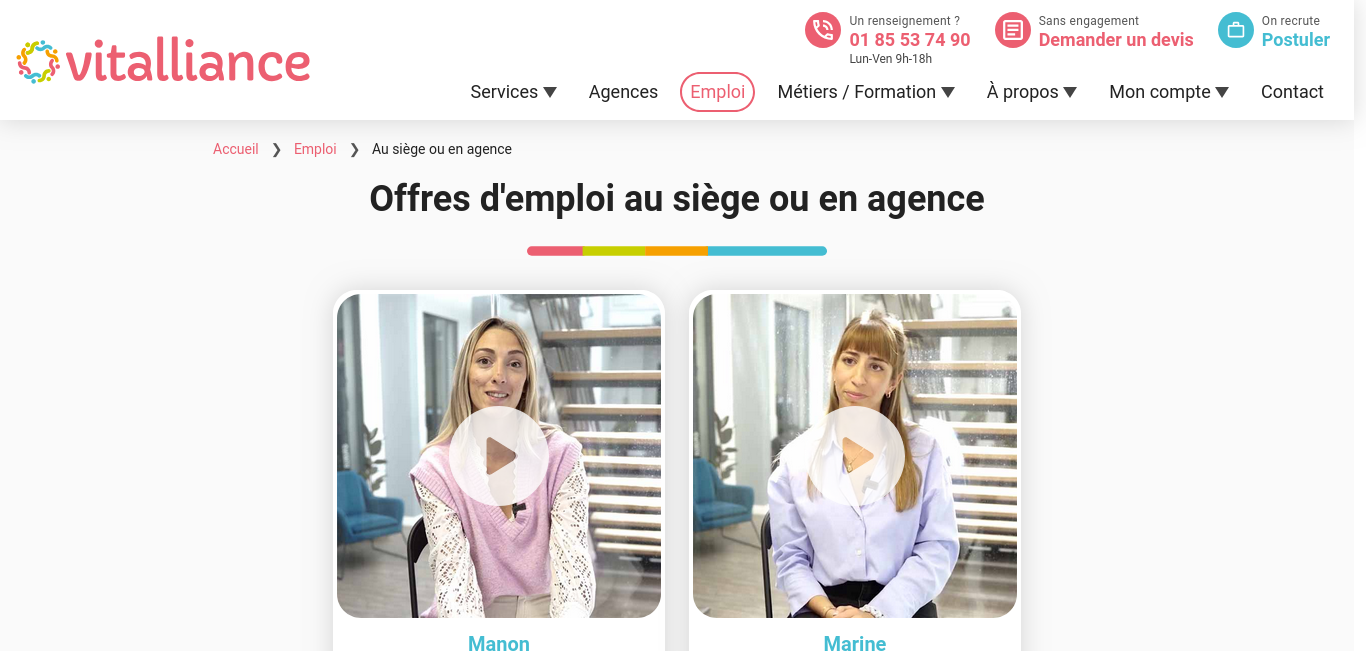Image resolution: width=1366 pixels, height=651 pixels.
Task: Click the Emploi breadcrumb link
Action: pos(315,149)
